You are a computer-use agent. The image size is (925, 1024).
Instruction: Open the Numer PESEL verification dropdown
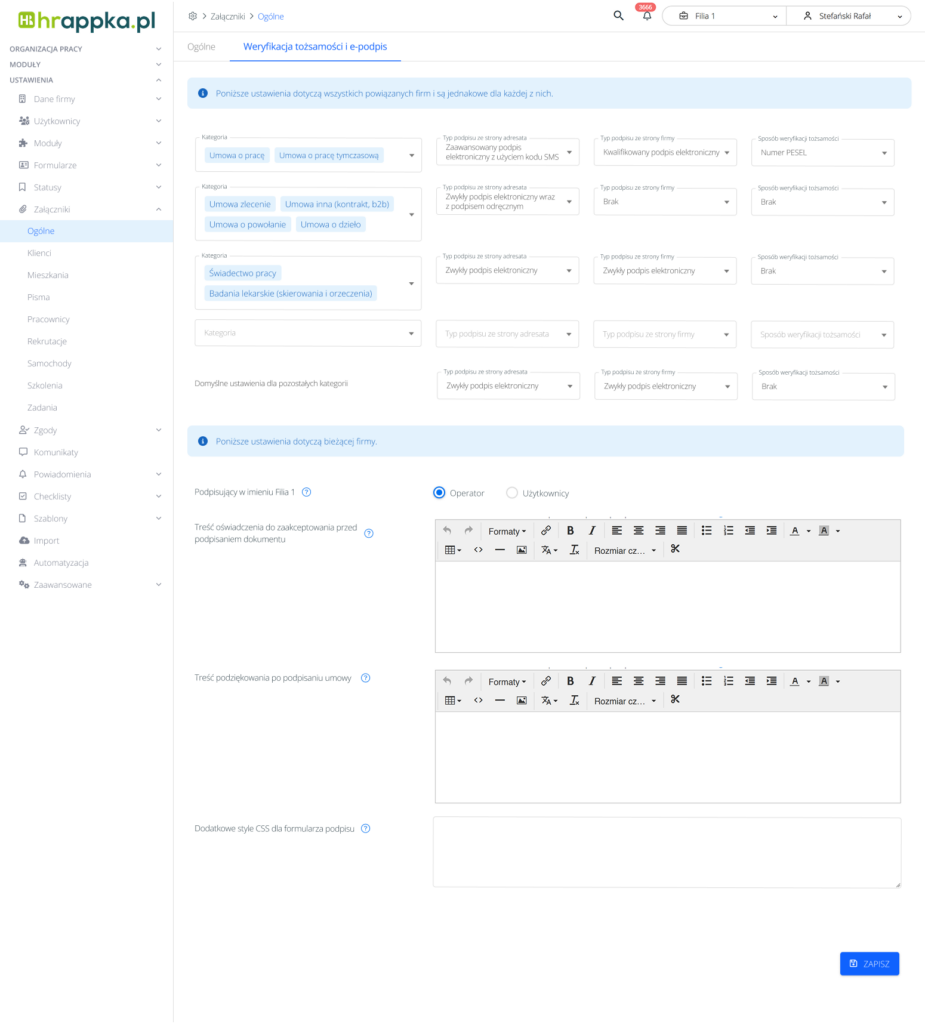822,153
